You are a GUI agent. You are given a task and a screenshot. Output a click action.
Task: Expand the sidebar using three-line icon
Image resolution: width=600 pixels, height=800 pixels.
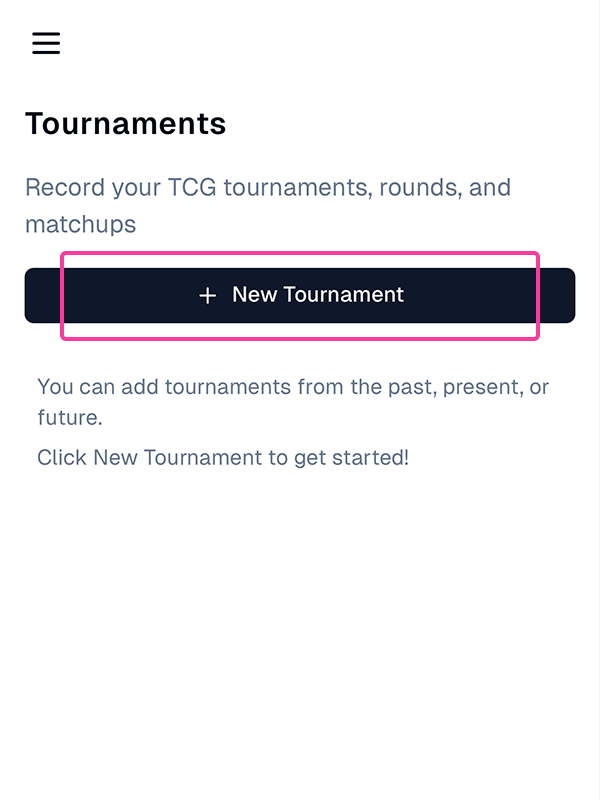[46, 43]
